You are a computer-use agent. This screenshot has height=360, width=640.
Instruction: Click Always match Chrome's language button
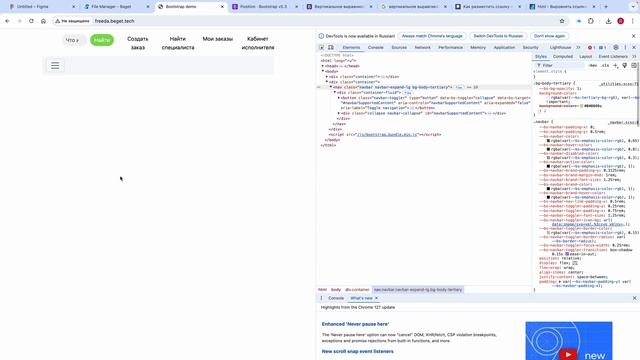432,36
